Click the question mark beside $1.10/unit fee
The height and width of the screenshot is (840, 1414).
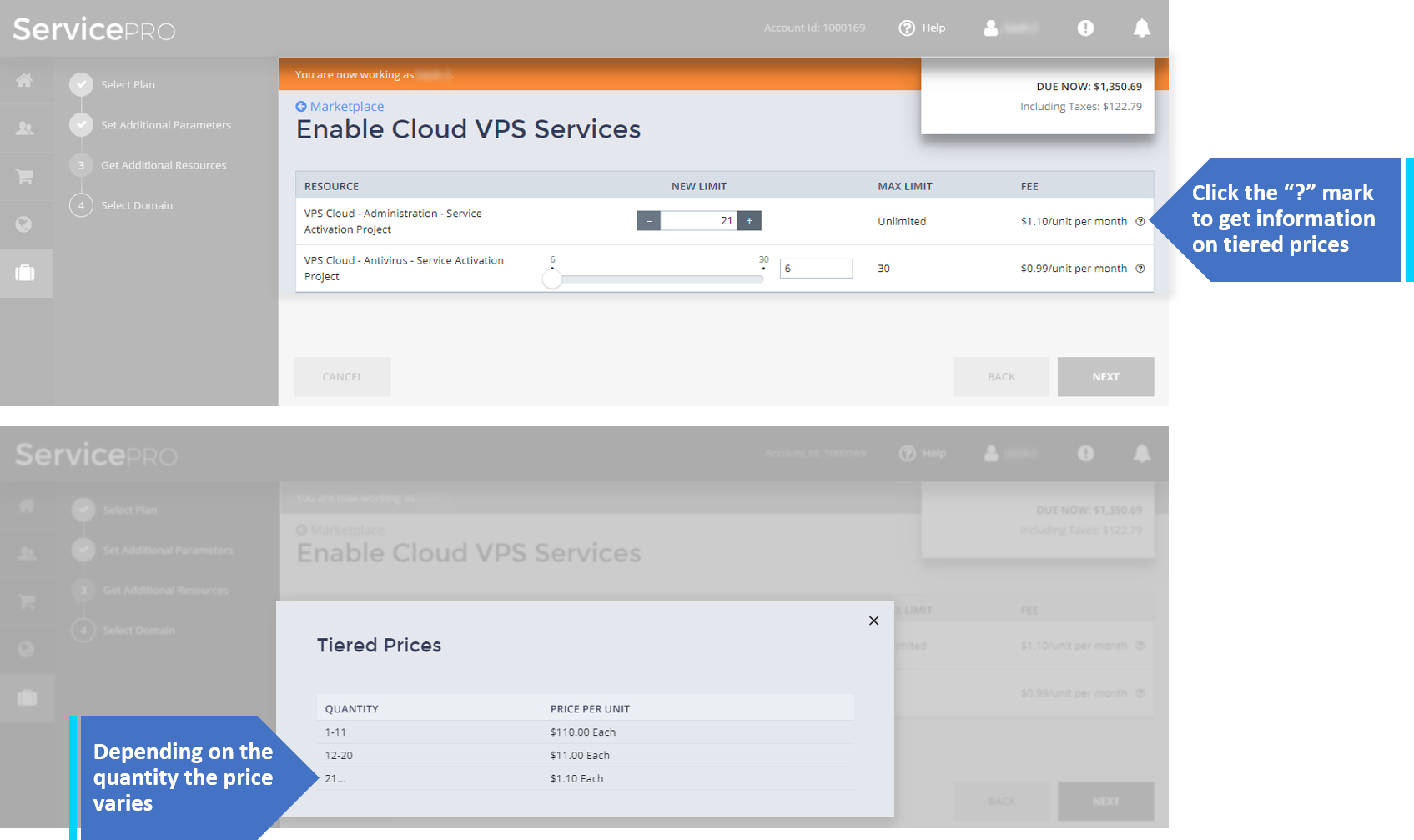[1140, 221]
